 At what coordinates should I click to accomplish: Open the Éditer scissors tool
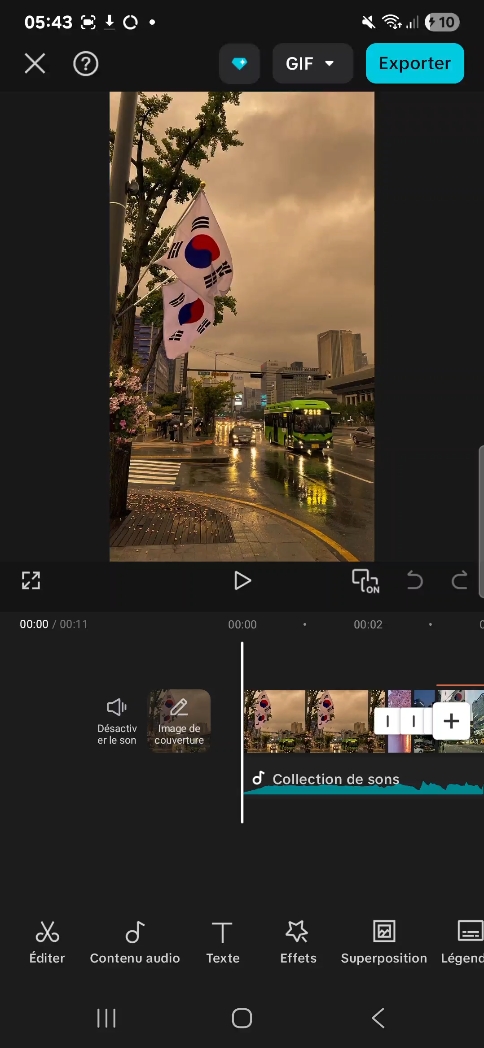coord(47,942)
